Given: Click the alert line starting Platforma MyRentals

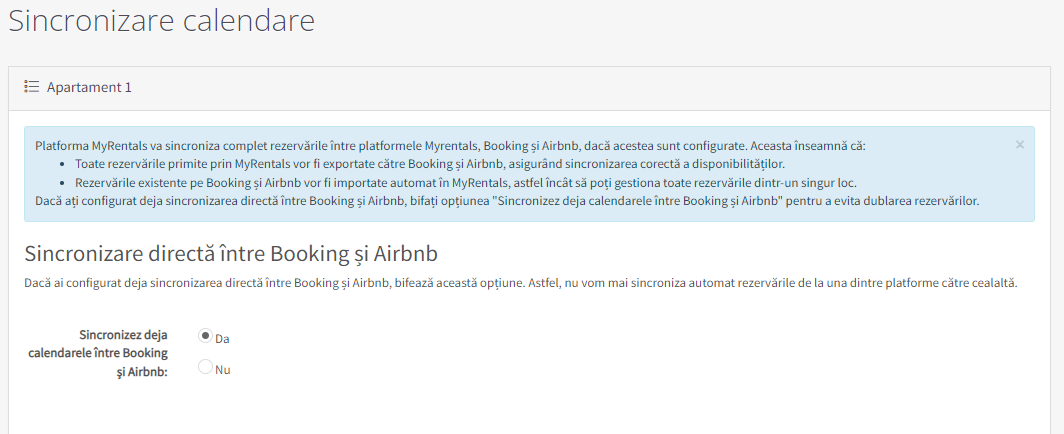Looking at the screenshot, I should tap(451, 145).
